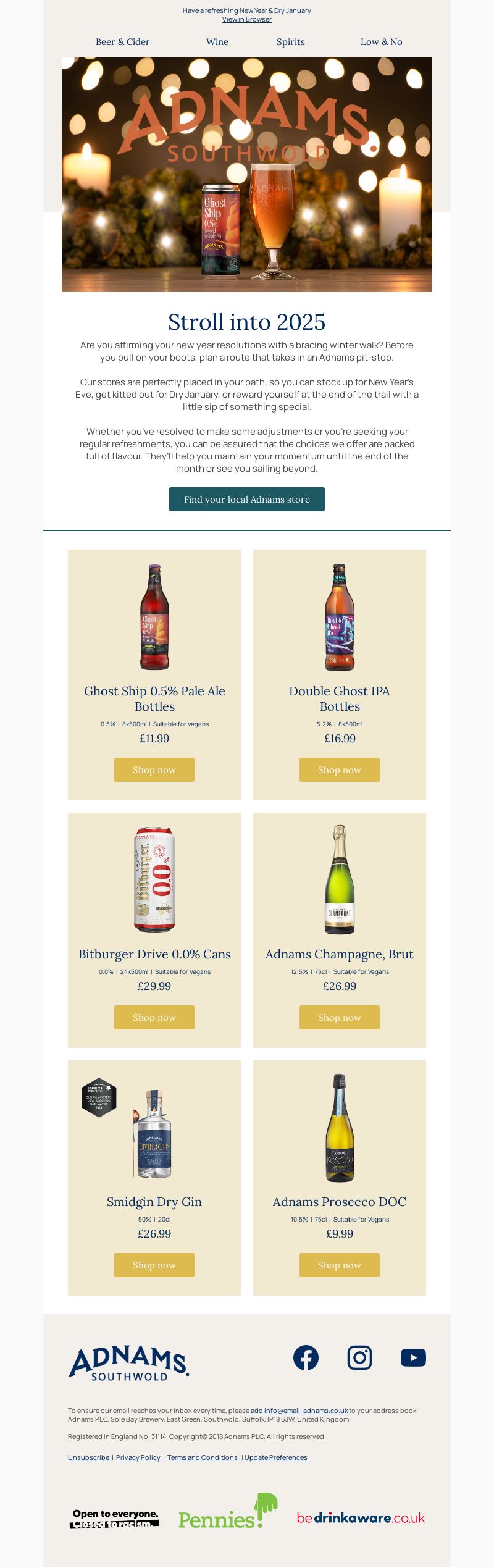494x1568 pixels.
Task: Click the Unsubscribe link
Action: click(x=88, y=1457)
